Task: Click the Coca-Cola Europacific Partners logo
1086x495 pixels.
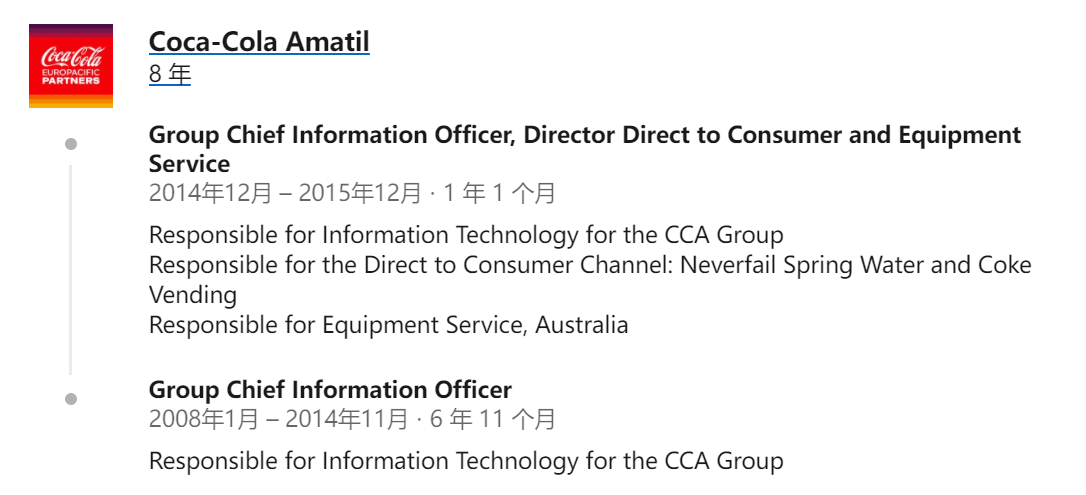Action: [x=71, y=66]
